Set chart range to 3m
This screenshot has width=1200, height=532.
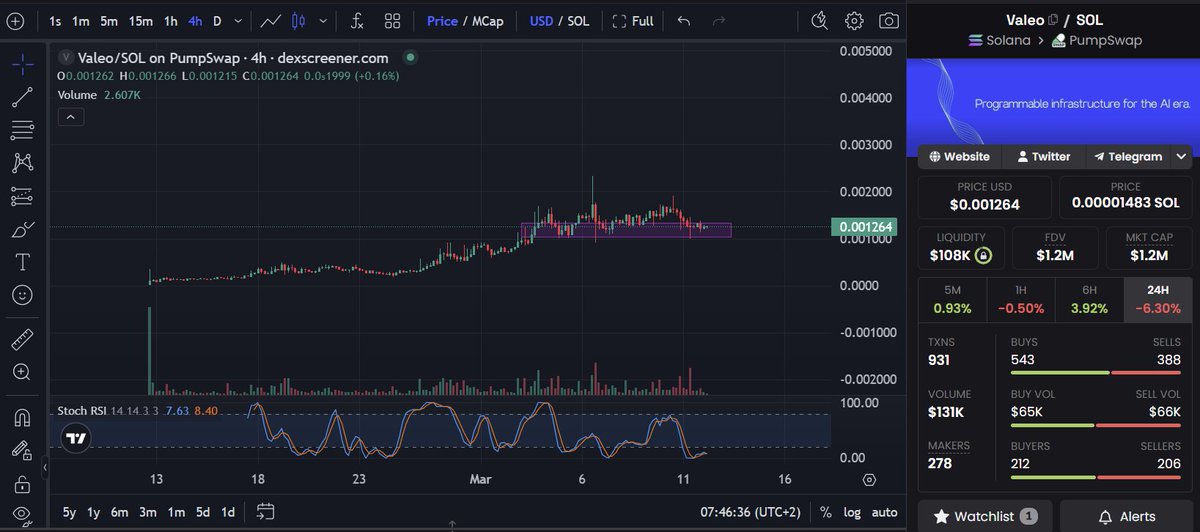[147, 512]
